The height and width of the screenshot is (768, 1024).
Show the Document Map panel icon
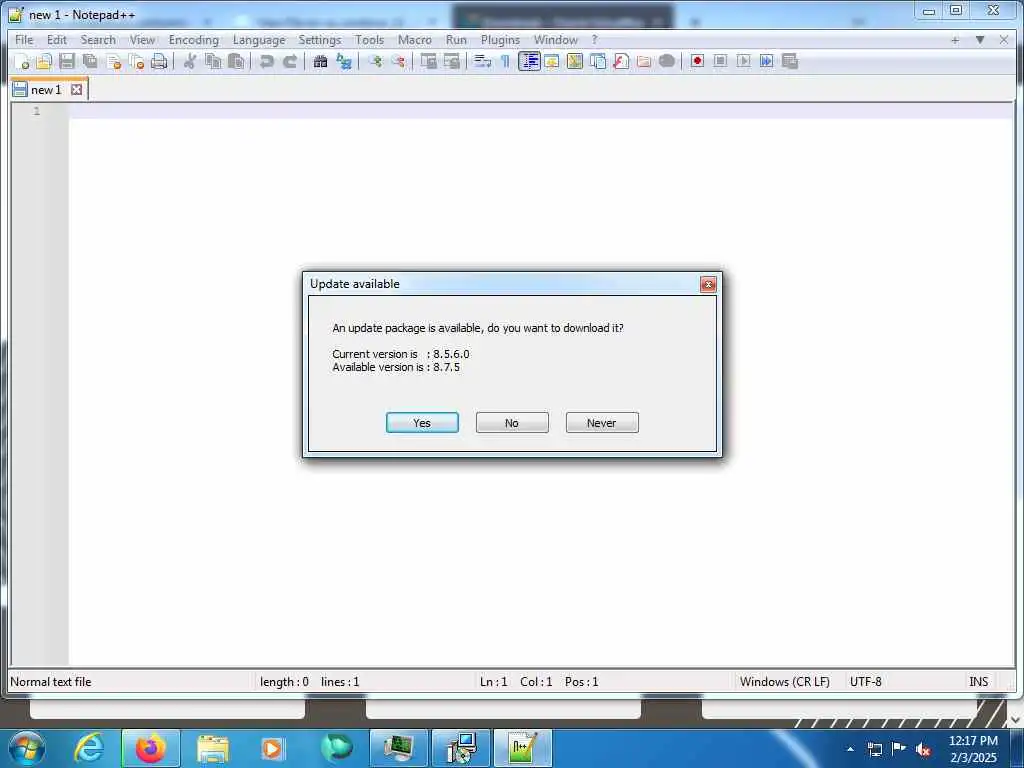coord(575,61)
